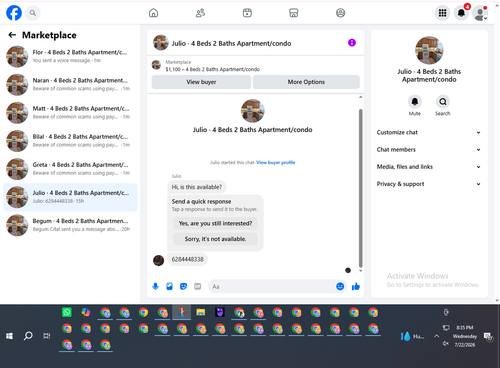This screenshot has height=368, width=500.
Task: Select Julio's apartment conversation
Action: click(70, 197)
